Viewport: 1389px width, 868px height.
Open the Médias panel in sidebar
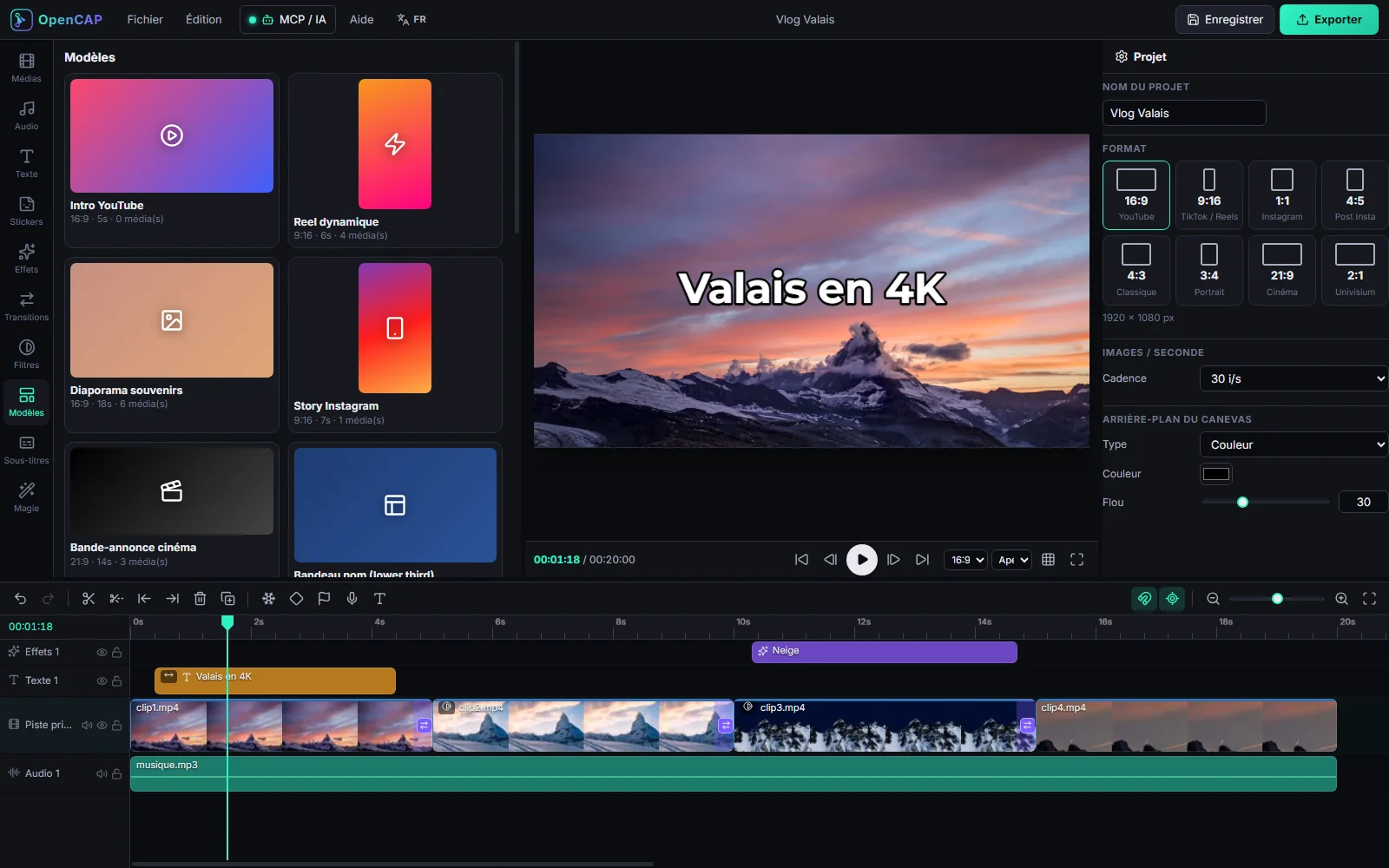[26, 68]
